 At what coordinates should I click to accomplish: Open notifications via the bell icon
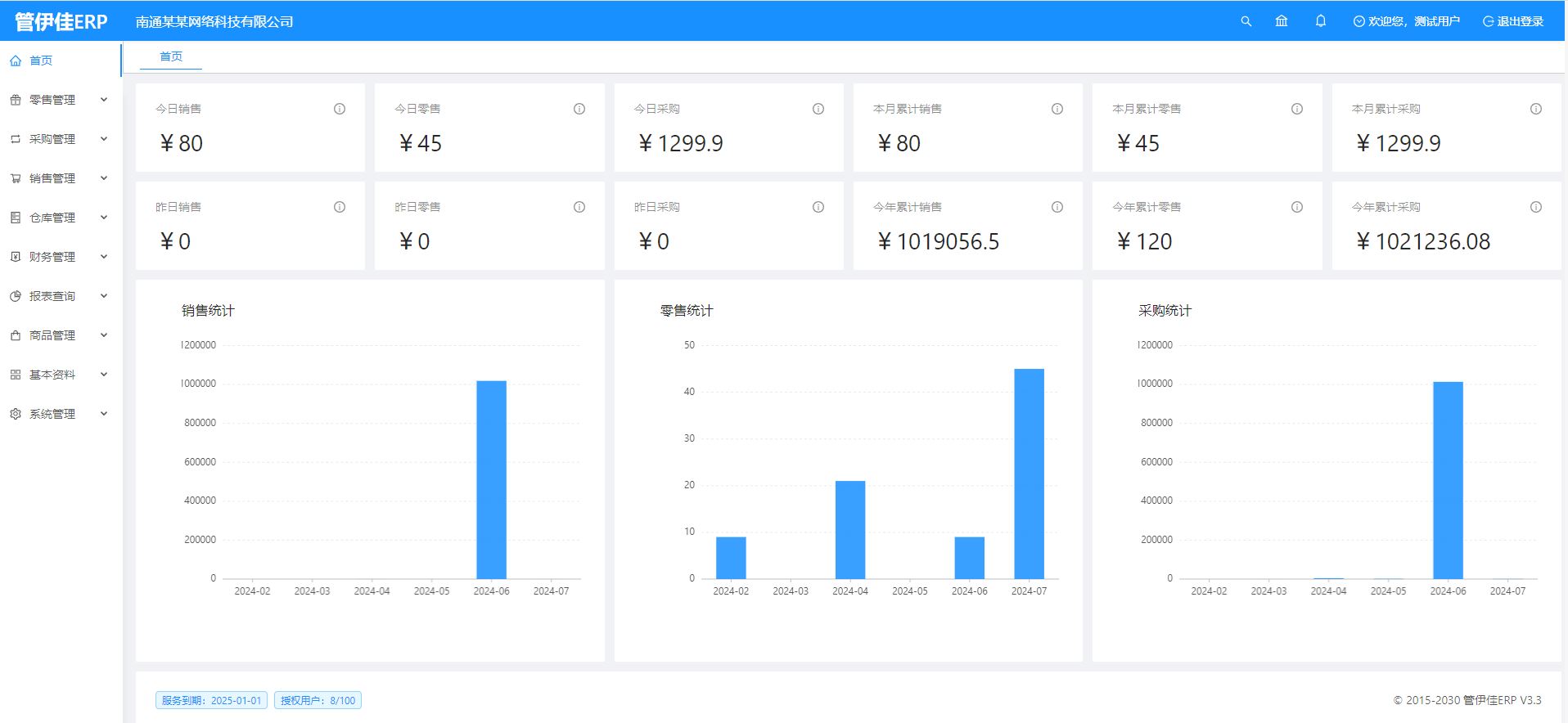tap(1320, 21)
